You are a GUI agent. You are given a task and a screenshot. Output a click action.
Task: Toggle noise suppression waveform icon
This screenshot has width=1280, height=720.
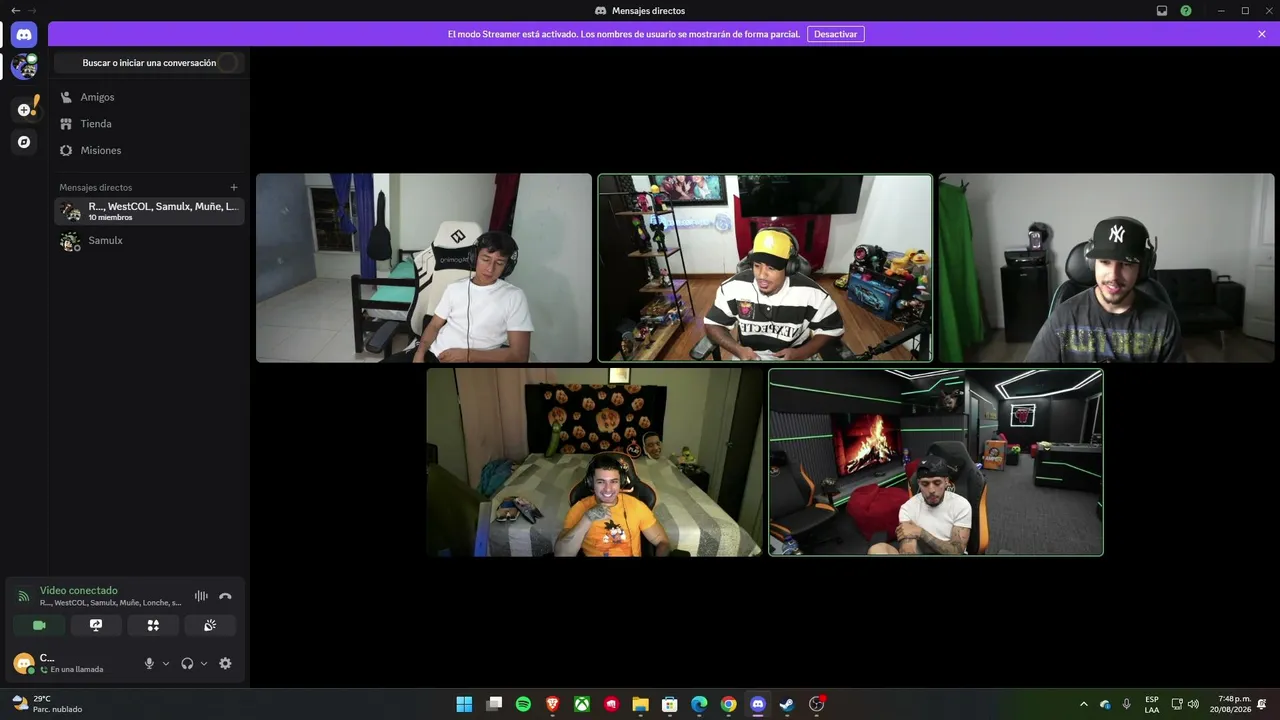(x=201, y=596)
